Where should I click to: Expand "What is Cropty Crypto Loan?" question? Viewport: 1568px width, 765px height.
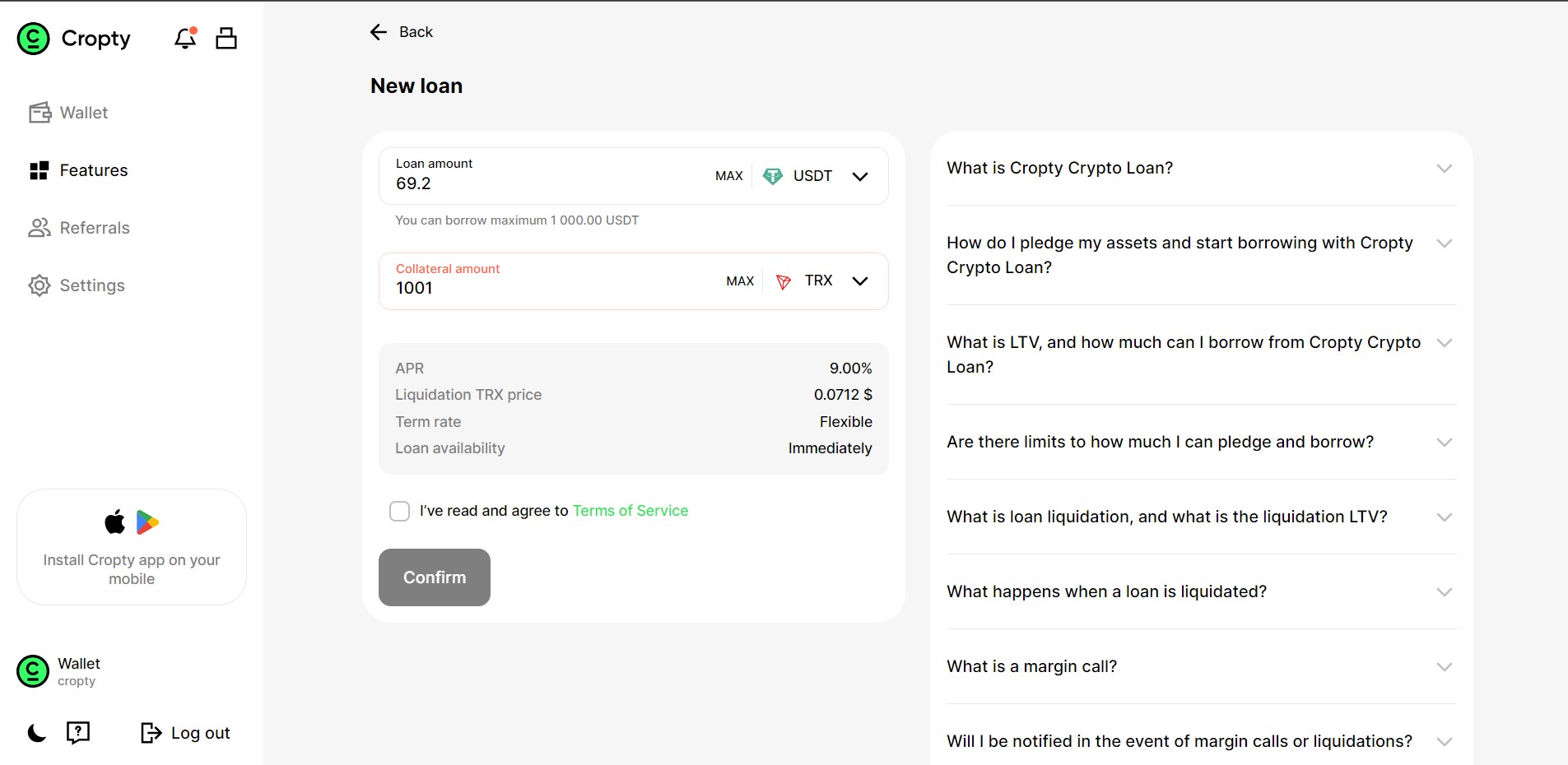(x=1444, y=168)
